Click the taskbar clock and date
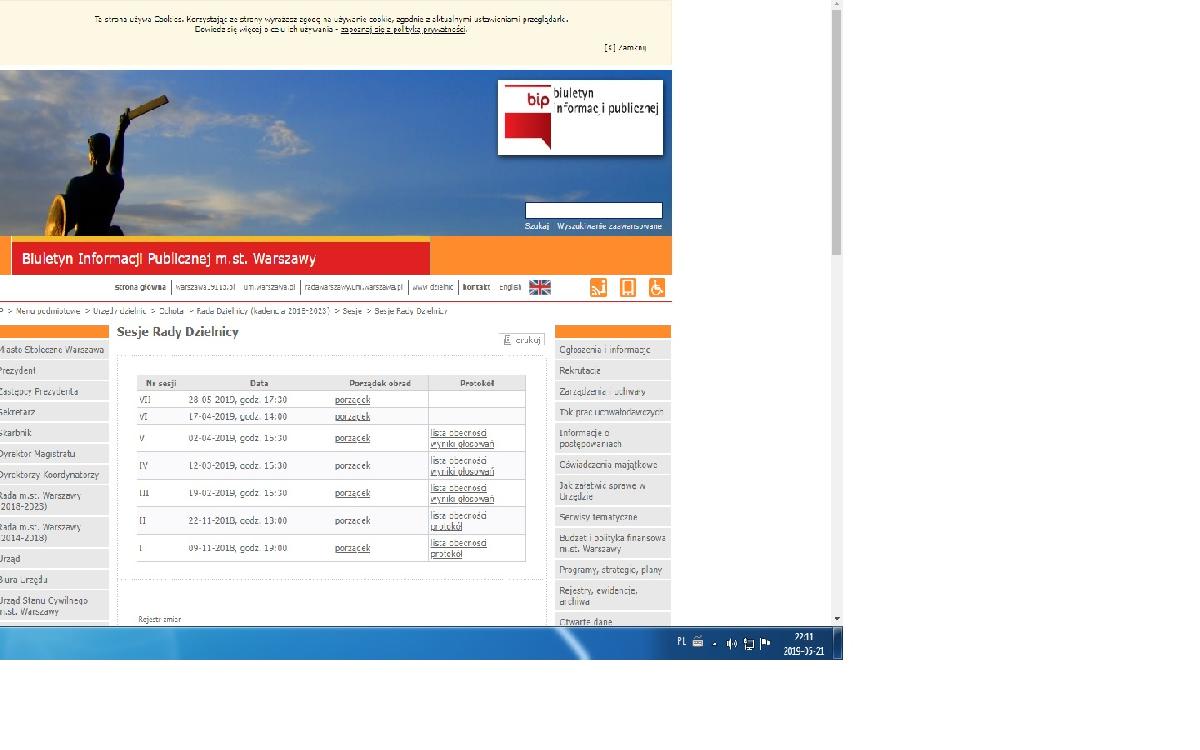 tap(804, 644)
